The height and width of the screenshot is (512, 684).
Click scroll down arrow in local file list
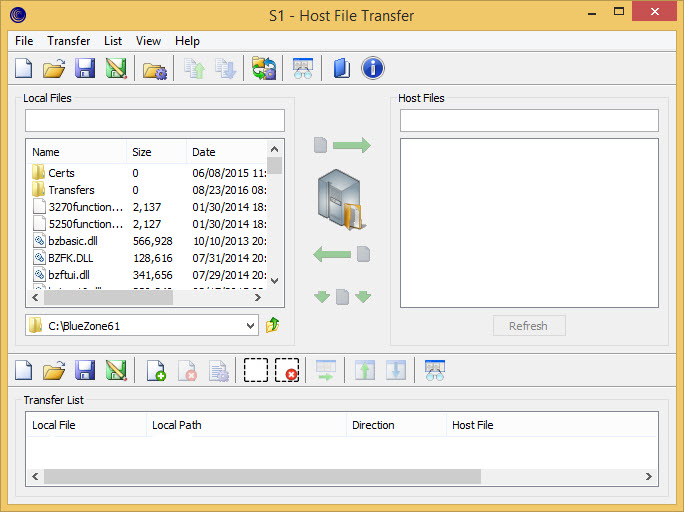pyautogui.click(x=274, y=280)
